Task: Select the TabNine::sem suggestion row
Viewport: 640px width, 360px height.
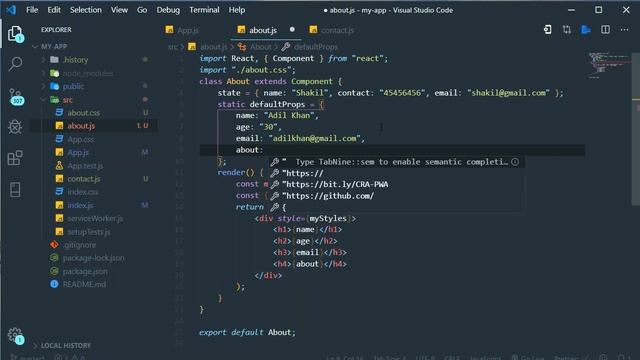Action: [x=396, y=162]
